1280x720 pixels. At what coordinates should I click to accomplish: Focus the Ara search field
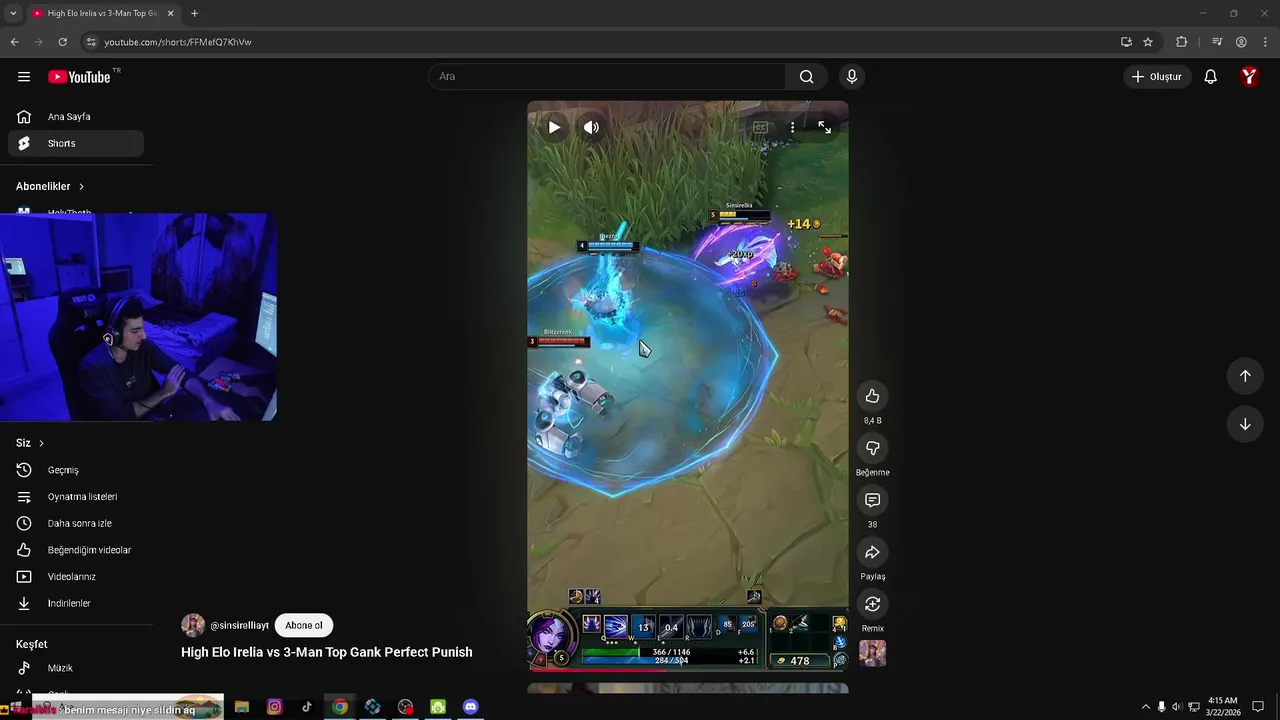(607, 77)
